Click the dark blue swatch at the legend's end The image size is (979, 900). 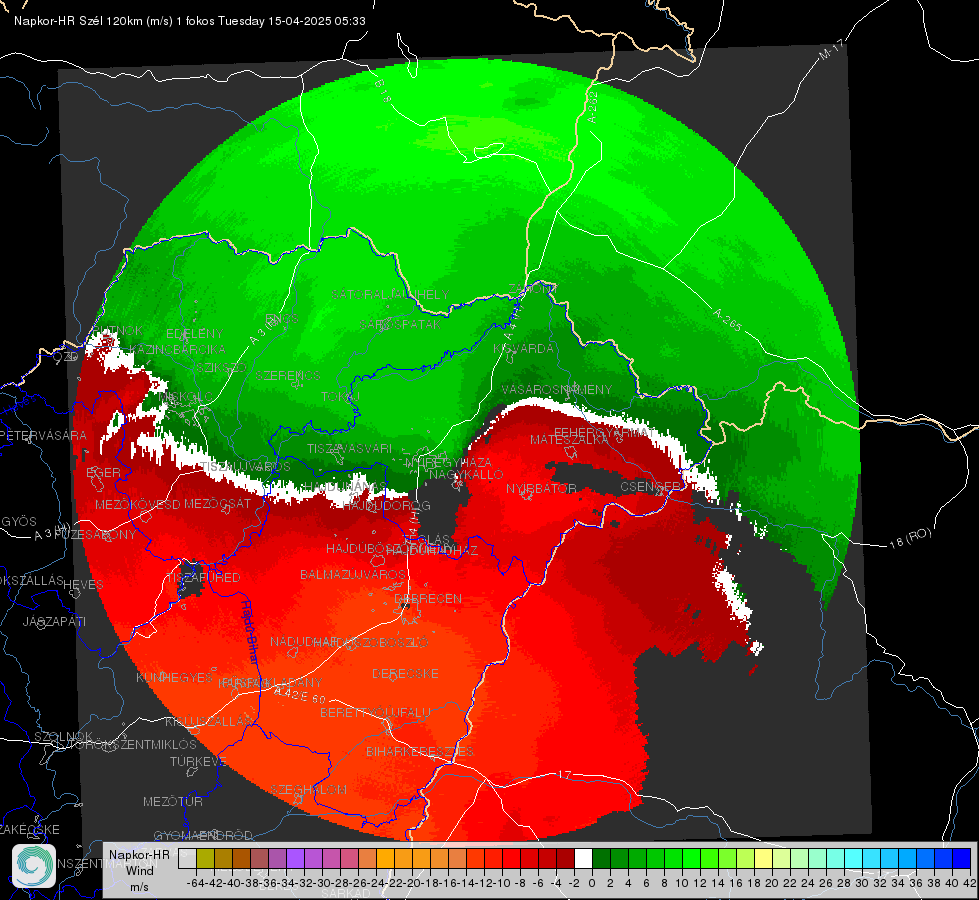(962, 858)
